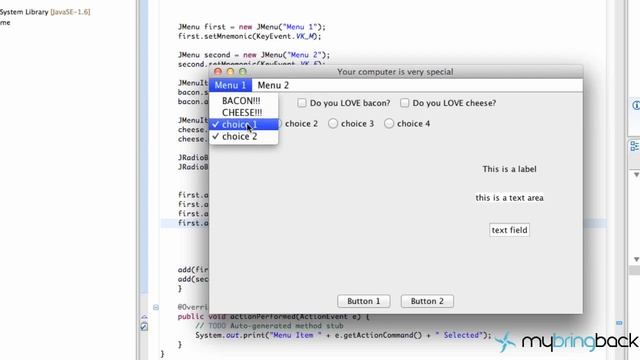Click Button 2

tap(427, 301)
